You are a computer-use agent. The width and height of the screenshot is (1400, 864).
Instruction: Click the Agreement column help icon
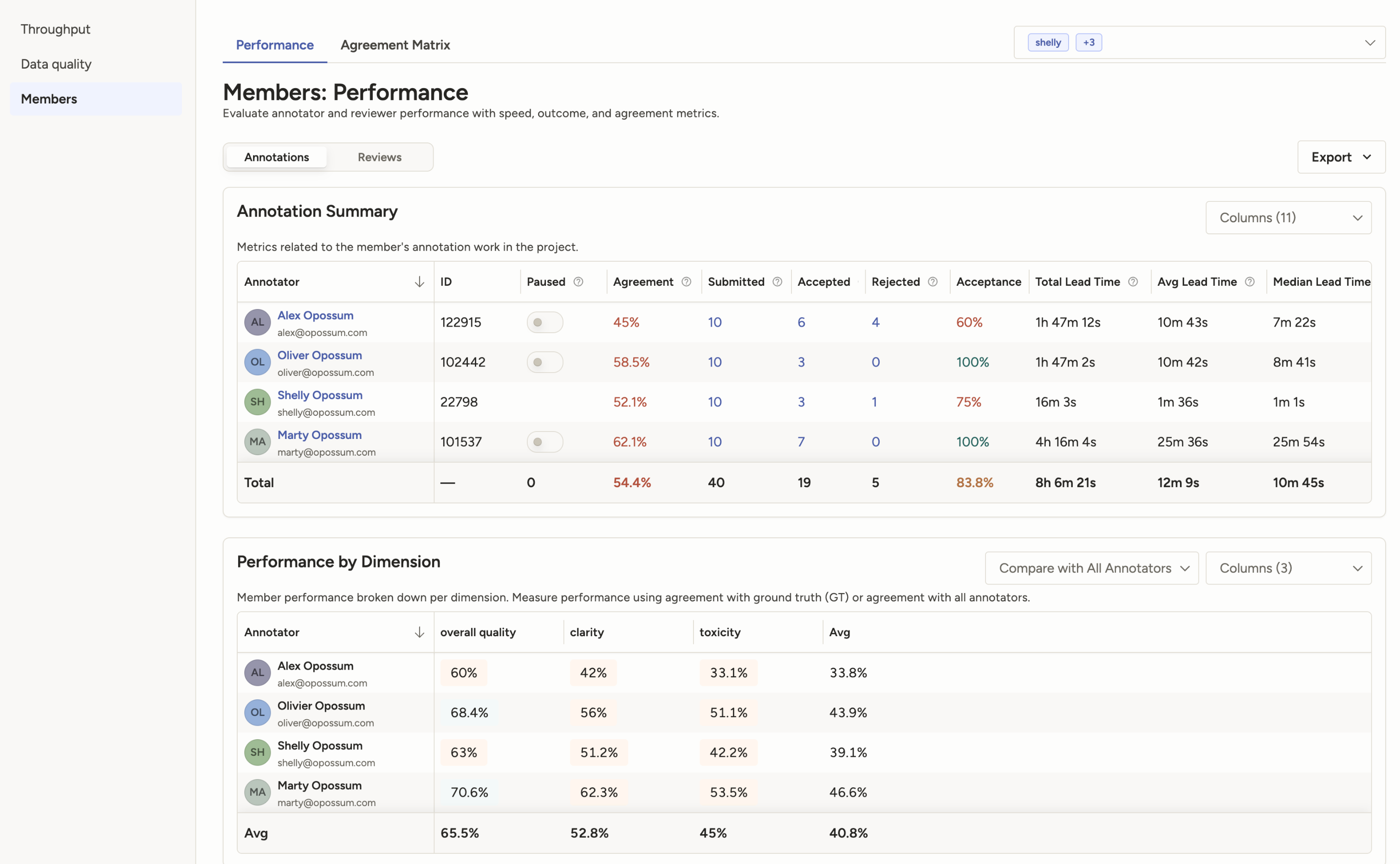[686, 282]
